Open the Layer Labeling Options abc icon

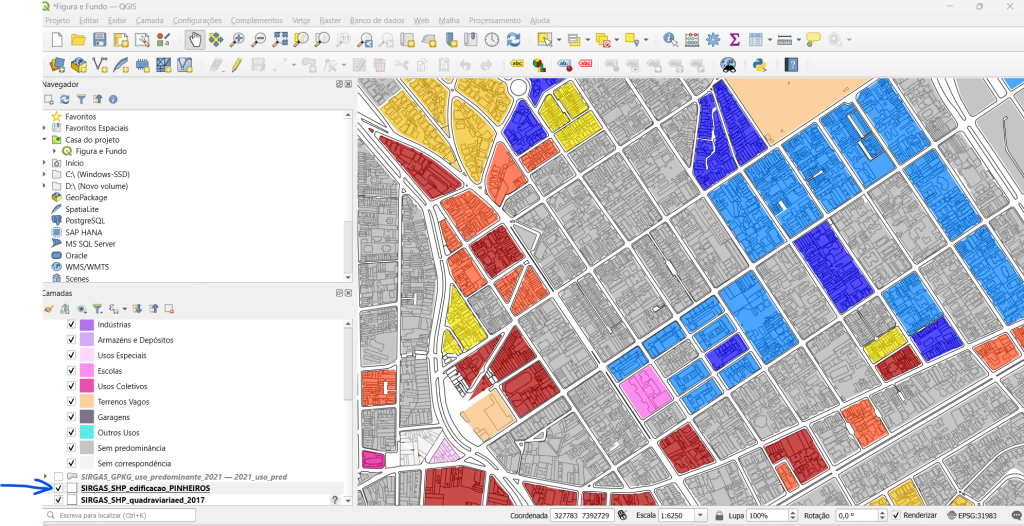517,64
